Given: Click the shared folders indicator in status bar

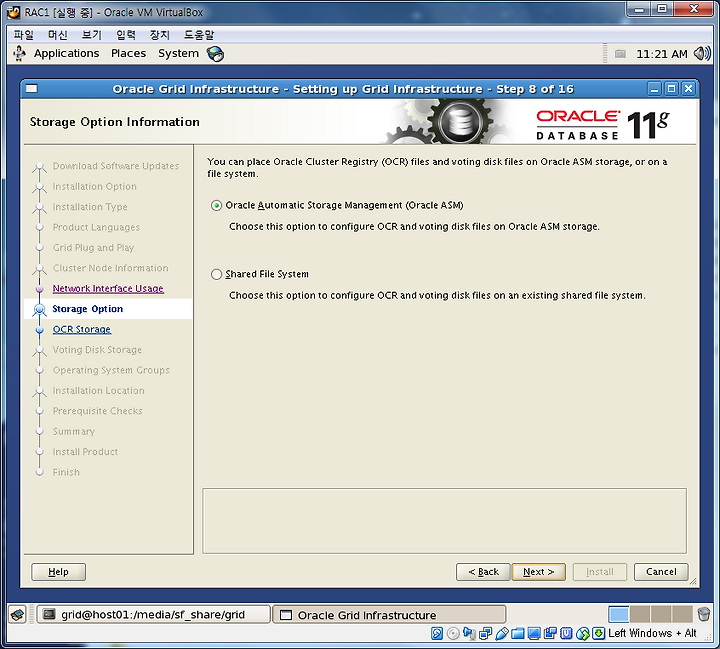Looking at the screenshot, I should click(518, 634).
